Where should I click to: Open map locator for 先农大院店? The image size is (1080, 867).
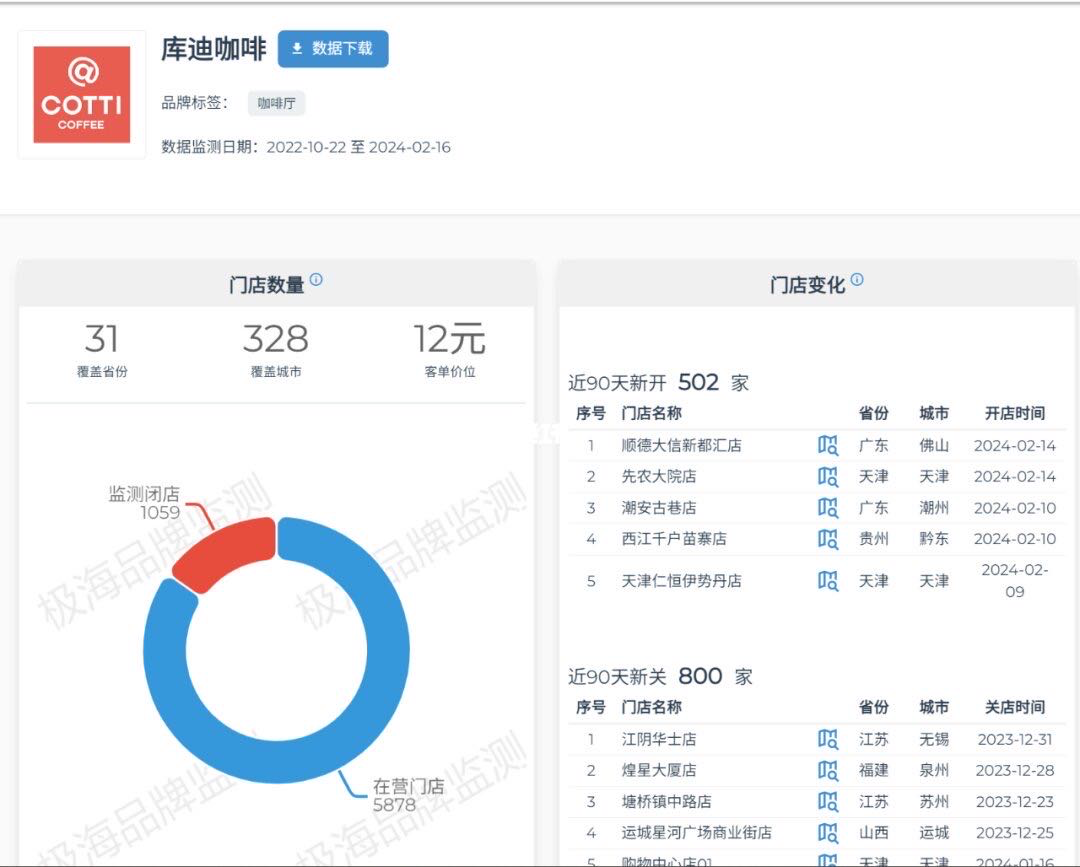[x=828, y=476]
